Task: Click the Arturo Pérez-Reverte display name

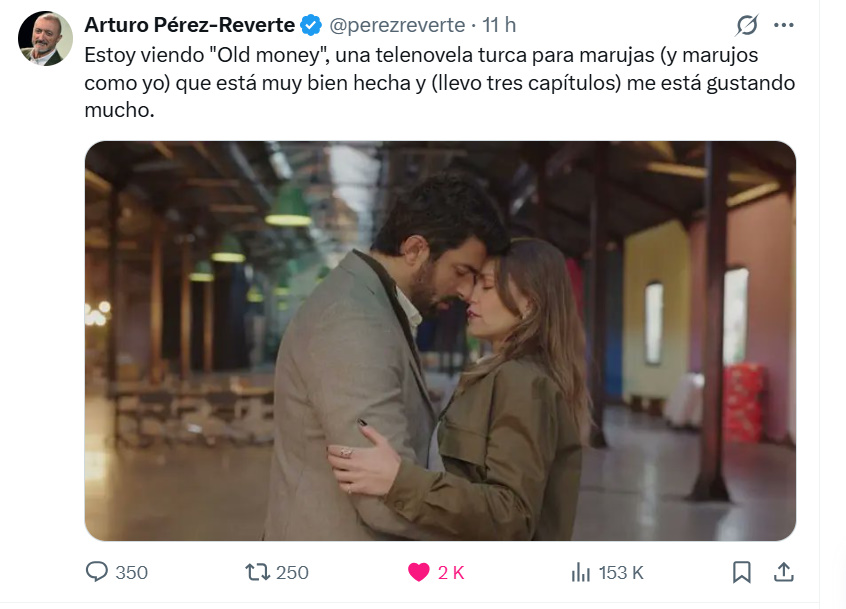Action: coord(189,24)
